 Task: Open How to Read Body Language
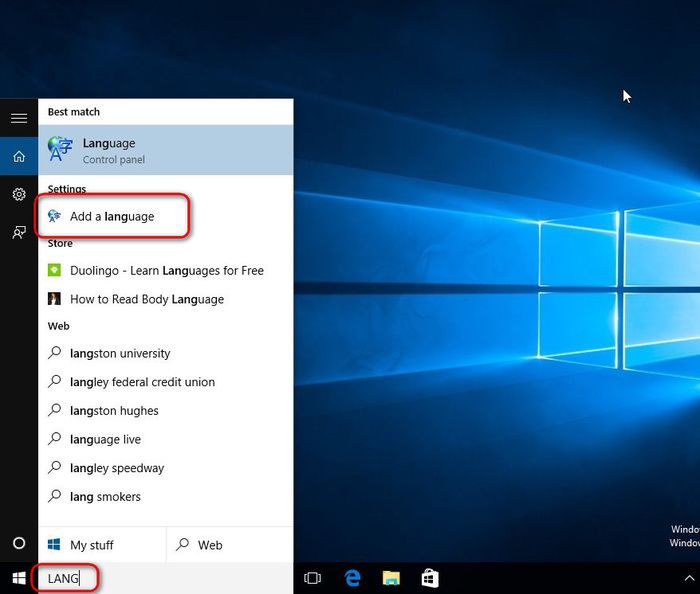coord(146,299)
